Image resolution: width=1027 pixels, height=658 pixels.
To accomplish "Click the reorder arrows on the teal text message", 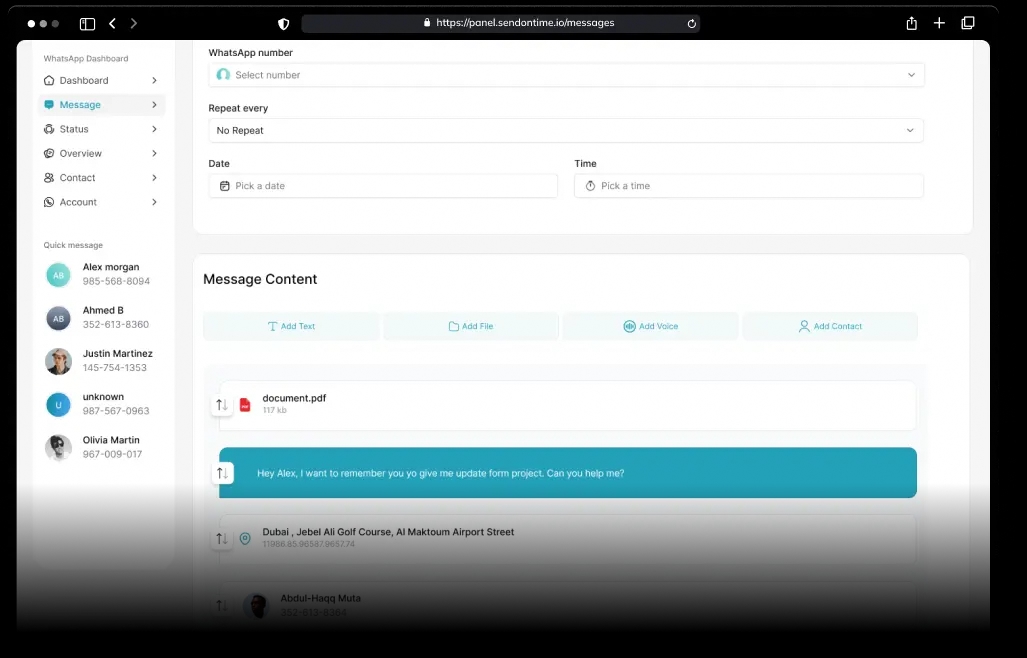I will click(x=223, y=473).
